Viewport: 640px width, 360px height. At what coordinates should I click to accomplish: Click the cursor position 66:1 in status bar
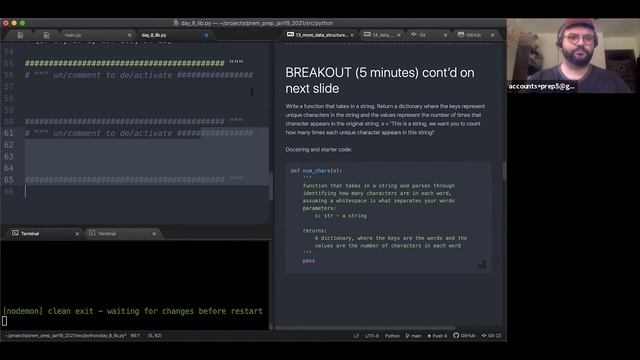[135, 336]
